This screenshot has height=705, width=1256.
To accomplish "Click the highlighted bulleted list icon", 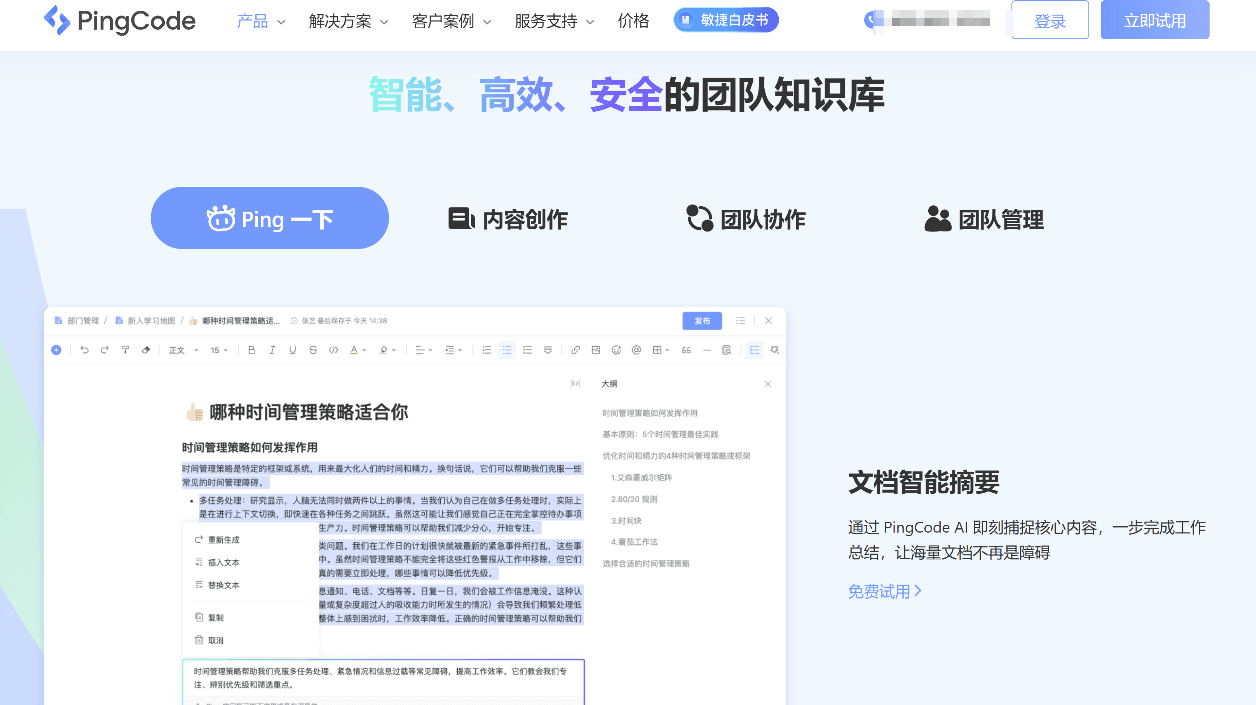I will point(507,350).
